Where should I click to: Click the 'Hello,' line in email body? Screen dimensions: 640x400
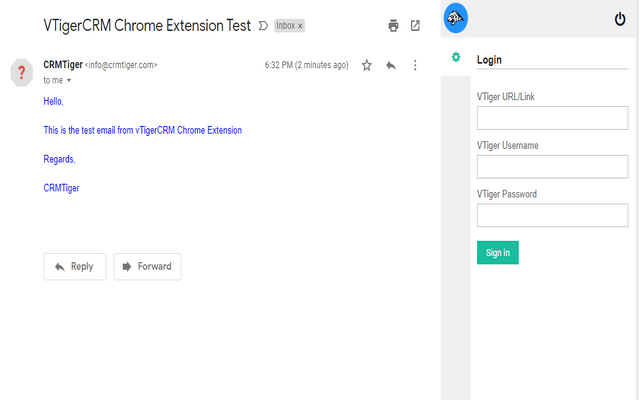(53, 101)
